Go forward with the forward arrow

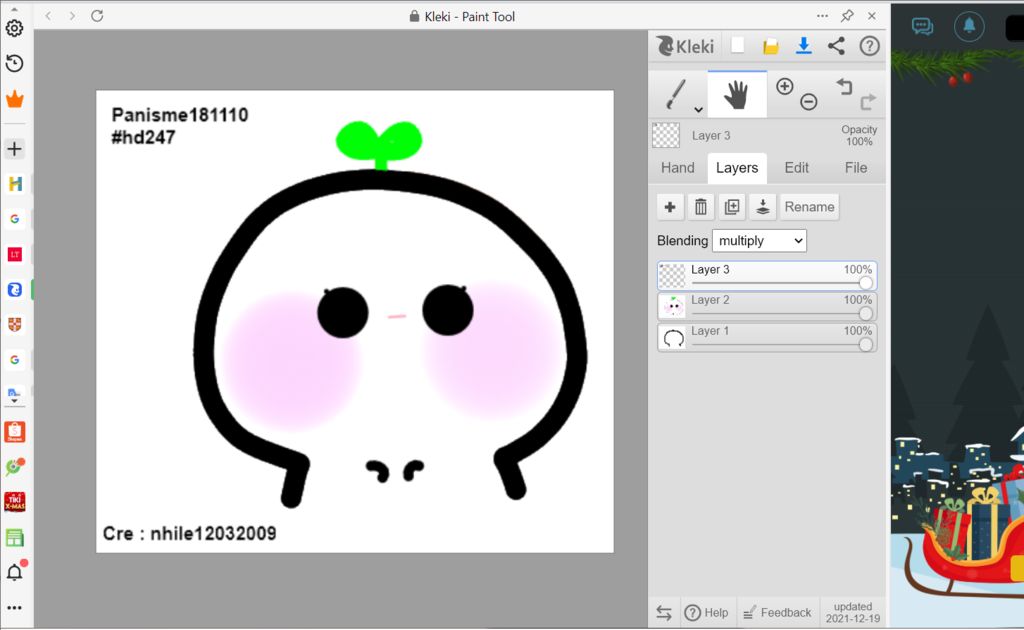pyautogui.click(x=72, y=16)
